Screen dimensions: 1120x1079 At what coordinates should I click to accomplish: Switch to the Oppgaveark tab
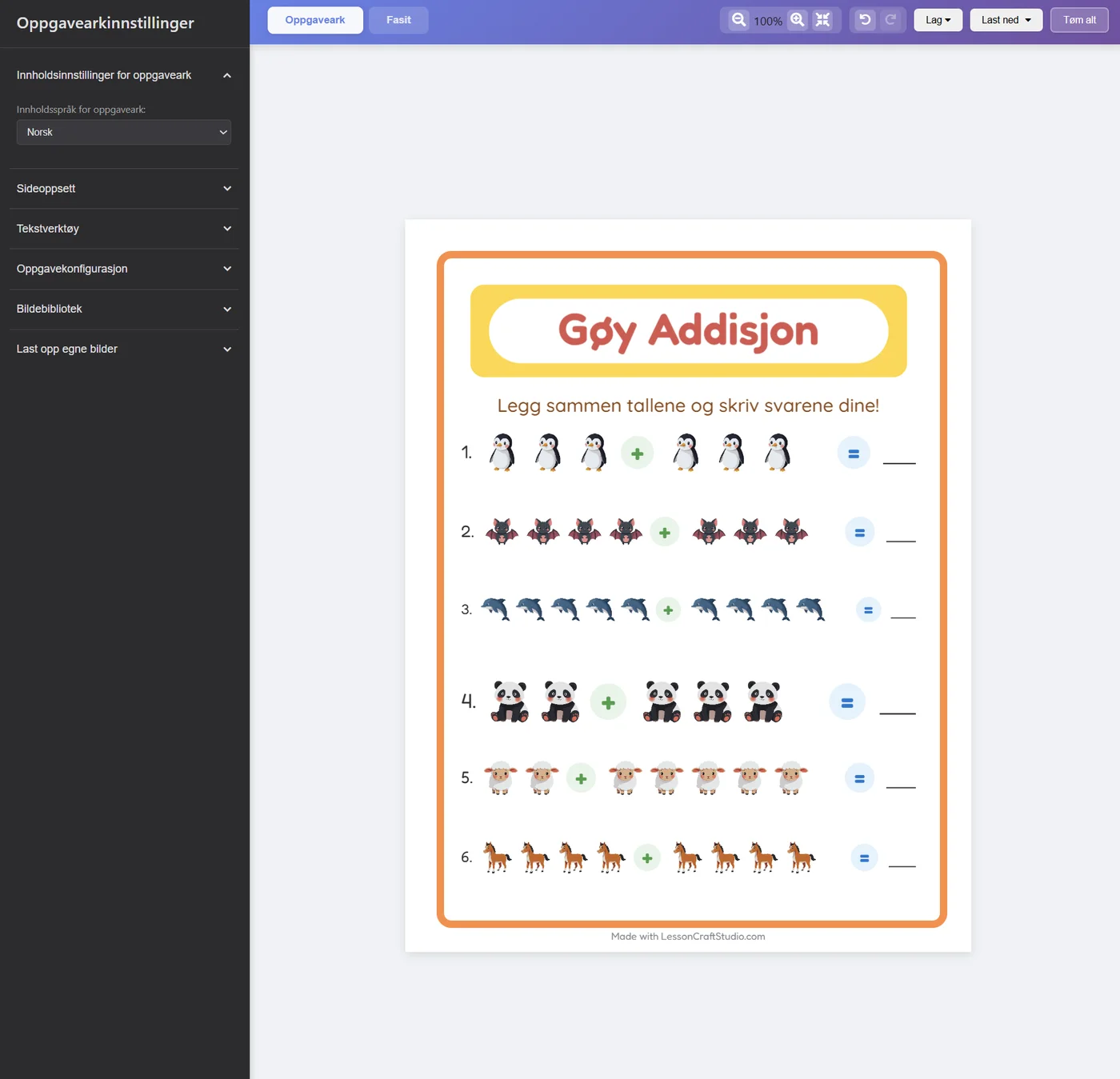tap(315, 20)
